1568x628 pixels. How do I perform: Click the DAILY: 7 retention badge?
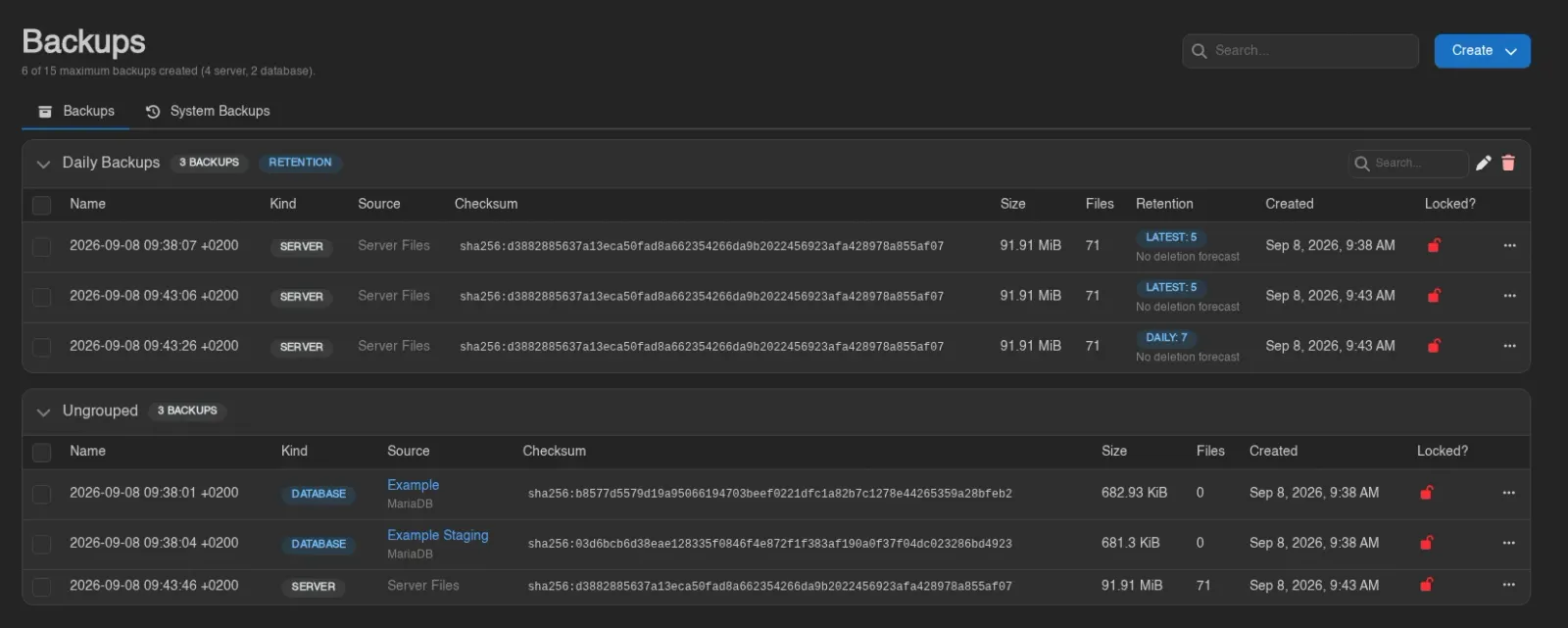click(x=1166, y=338)
